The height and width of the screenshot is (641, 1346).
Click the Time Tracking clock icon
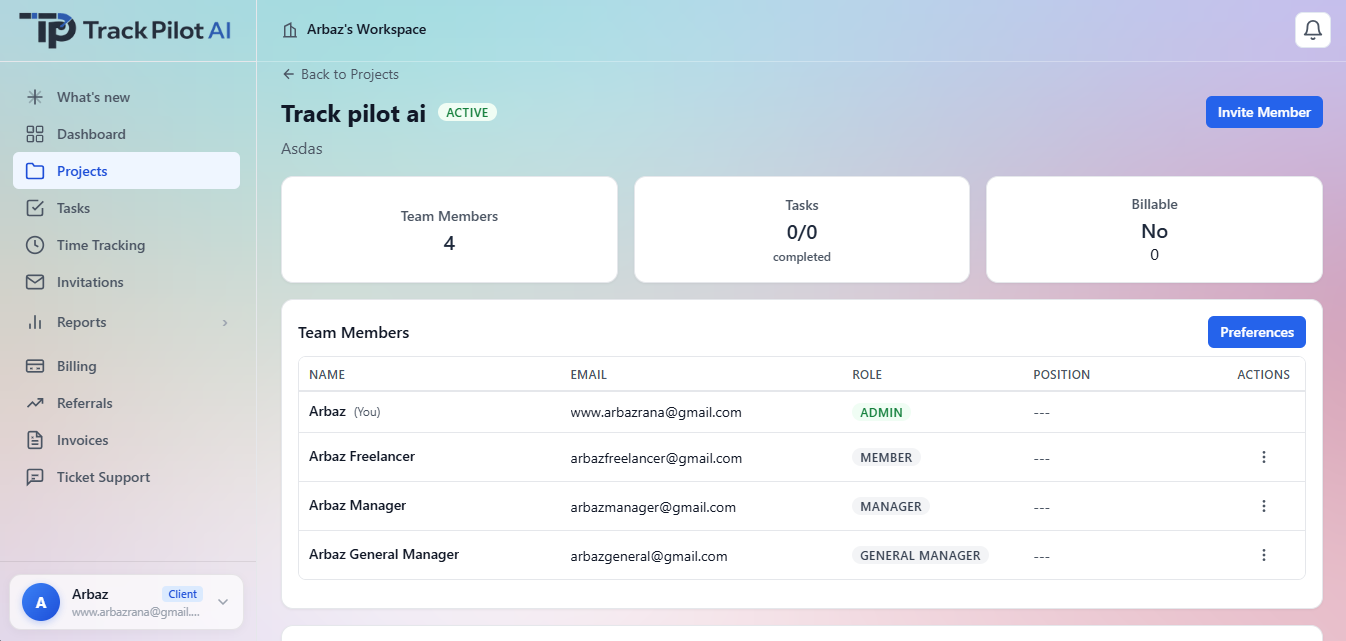[35, 245]
